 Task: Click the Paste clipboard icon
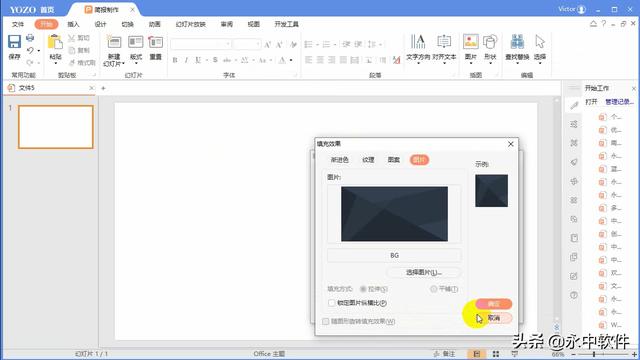[x=55, y=42]
